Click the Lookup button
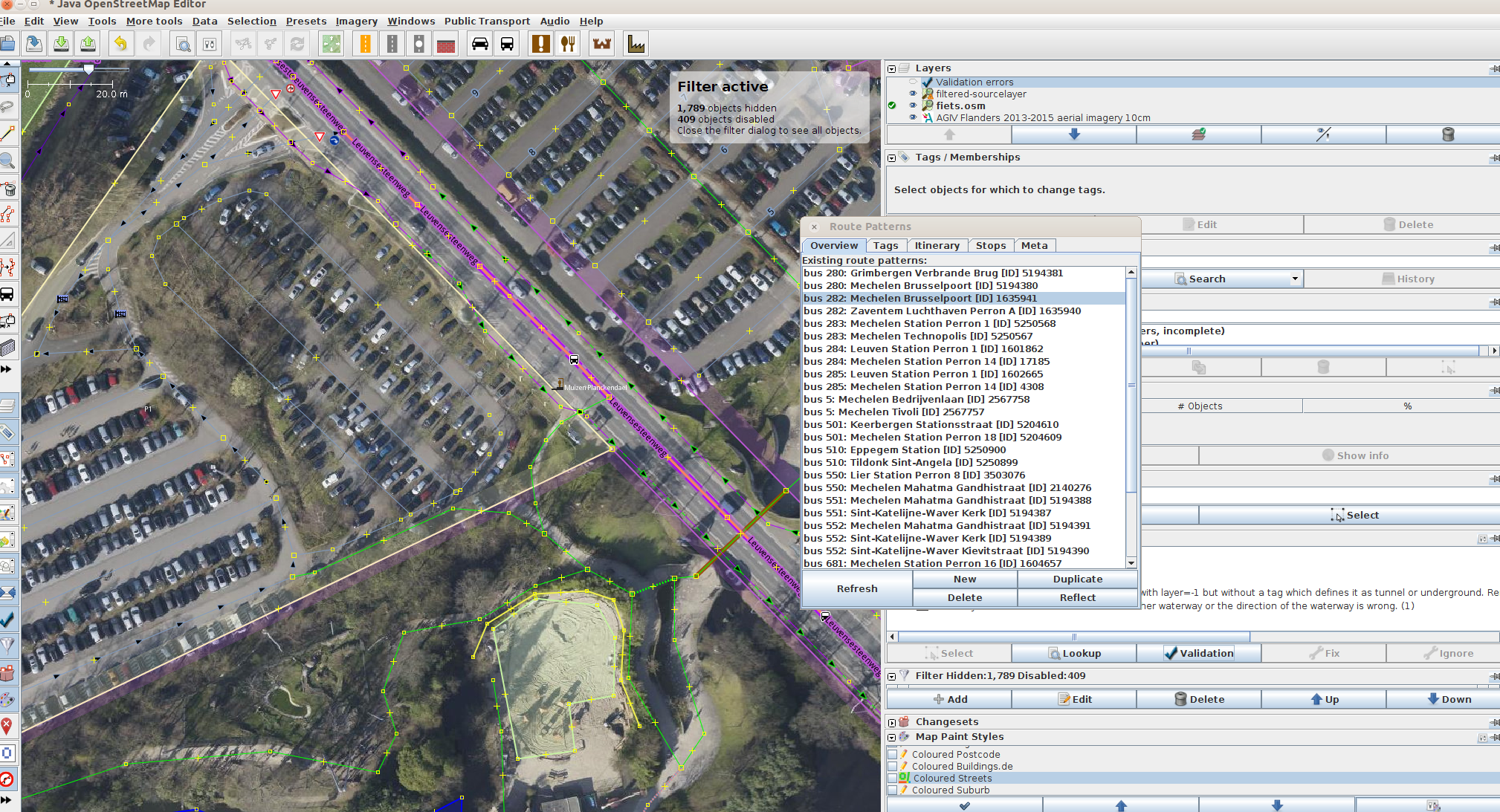 point(1074,653)
